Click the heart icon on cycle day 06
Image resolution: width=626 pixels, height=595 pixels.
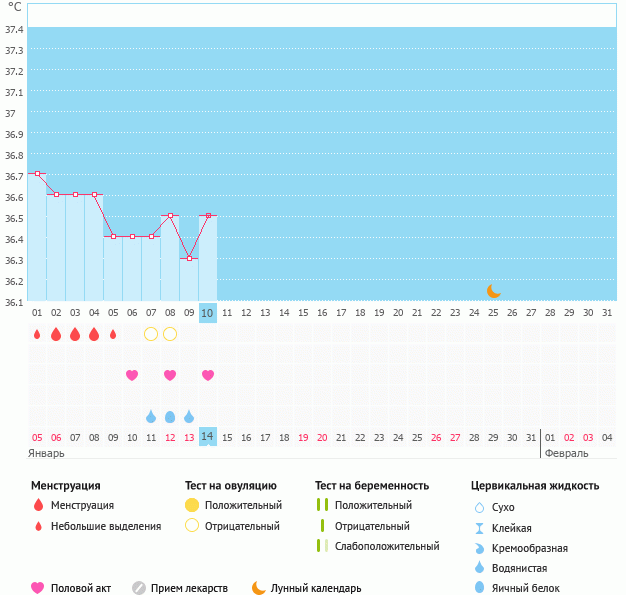coord(132,375)
